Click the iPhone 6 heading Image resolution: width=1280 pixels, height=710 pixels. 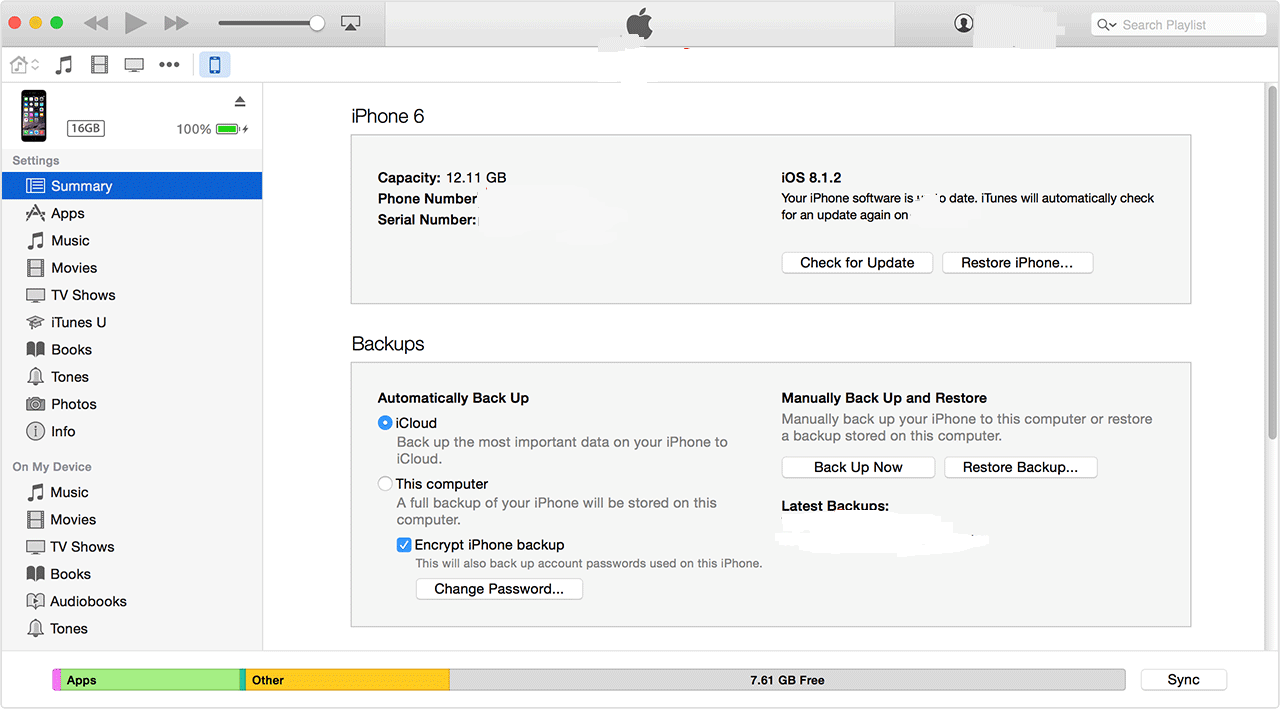[x=388, y=116]
